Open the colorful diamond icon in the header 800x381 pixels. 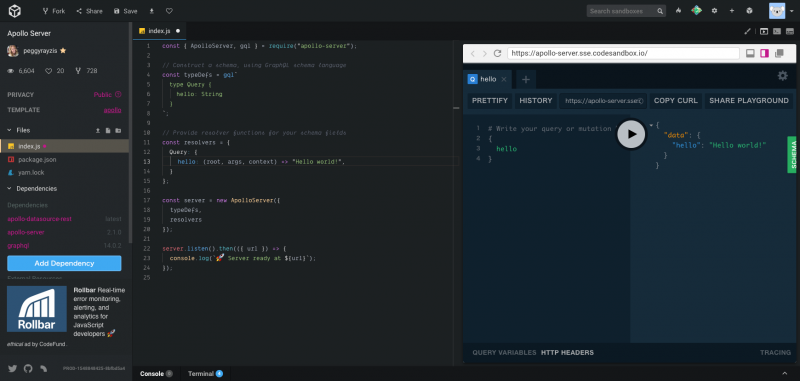tap(696, 10)
